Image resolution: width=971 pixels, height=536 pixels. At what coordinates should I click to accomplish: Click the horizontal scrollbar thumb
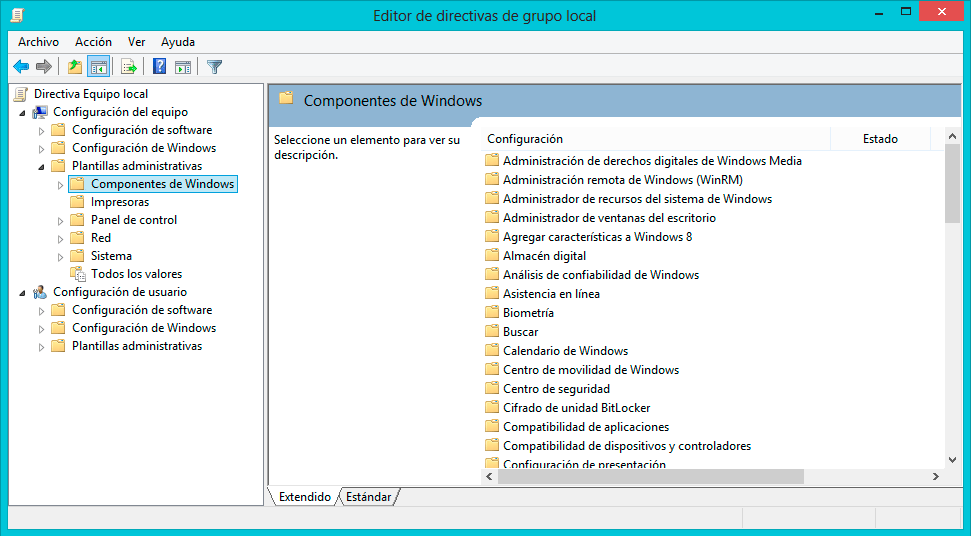(651, 476)
